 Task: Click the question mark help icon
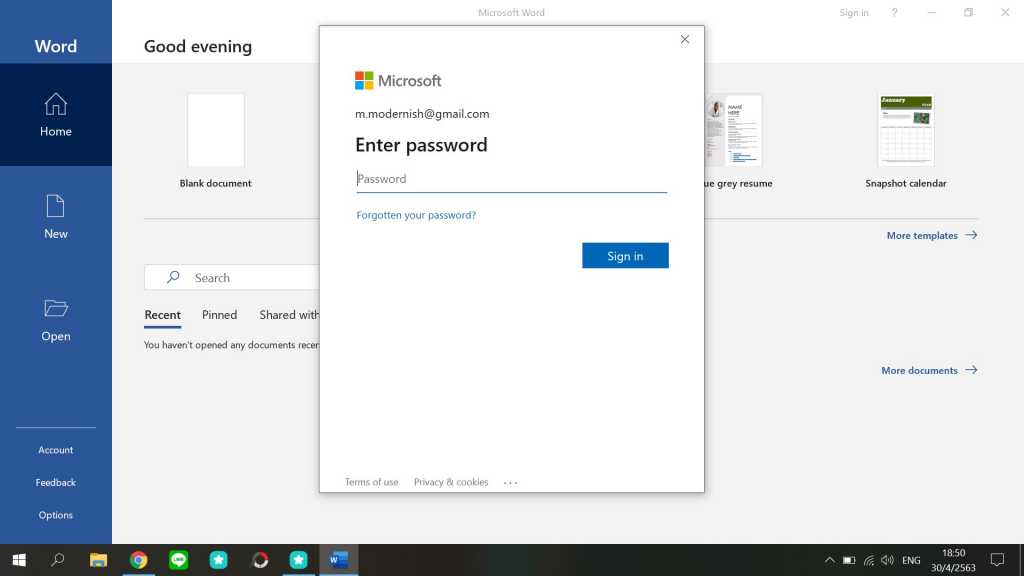(x=894, y=13)
